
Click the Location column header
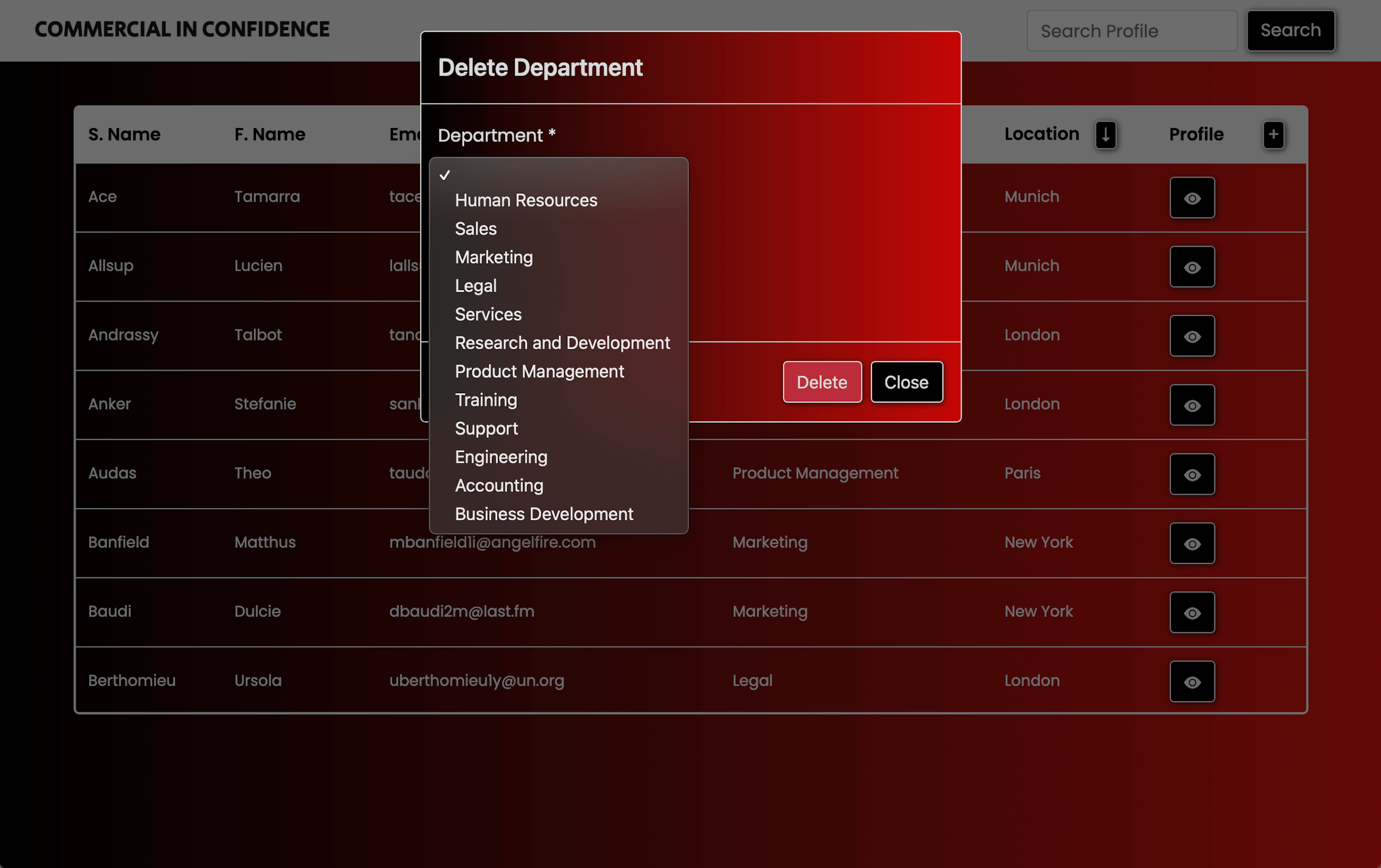1041,134
